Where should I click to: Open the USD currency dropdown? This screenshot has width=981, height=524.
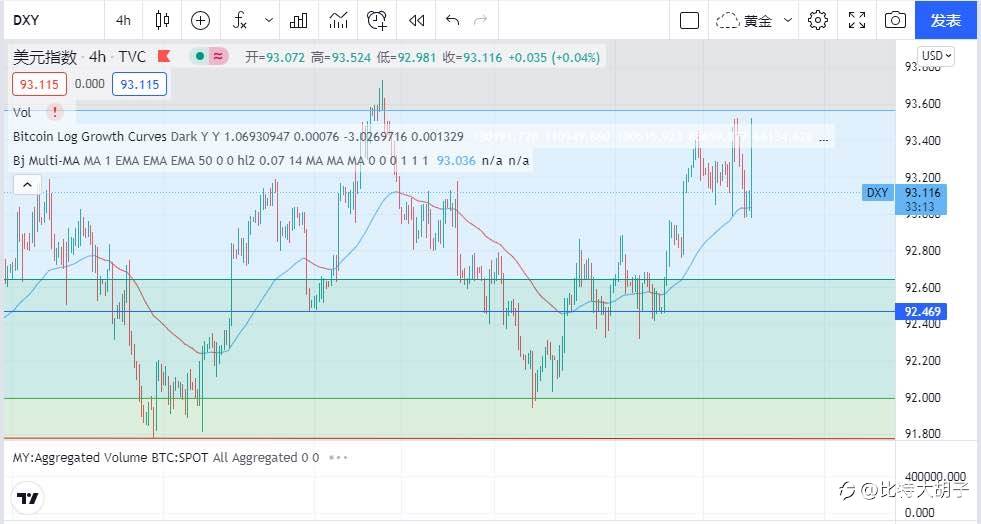[936, 56]
